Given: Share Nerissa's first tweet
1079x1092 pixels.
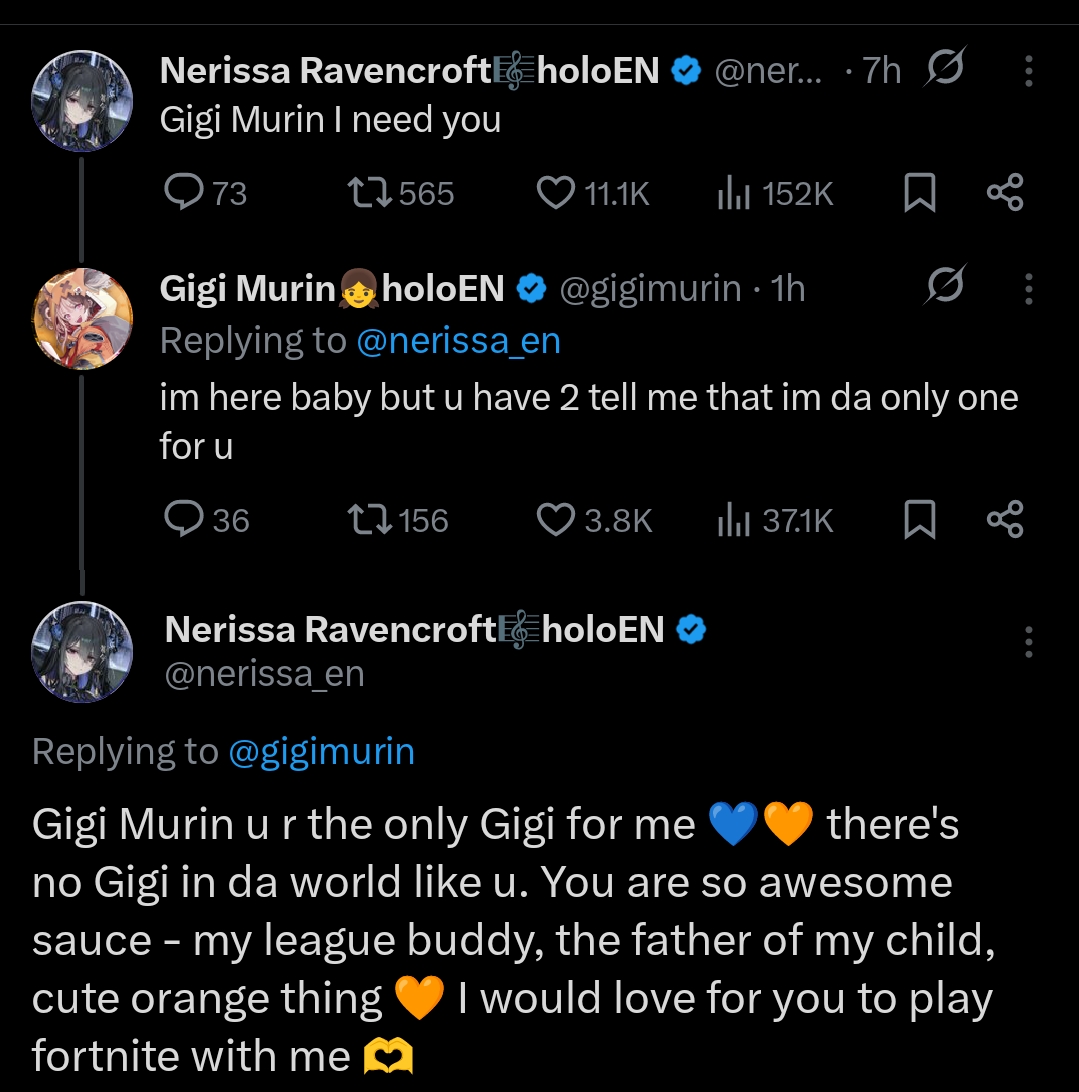Looking at the screenshot, I should coord(1005,192).
